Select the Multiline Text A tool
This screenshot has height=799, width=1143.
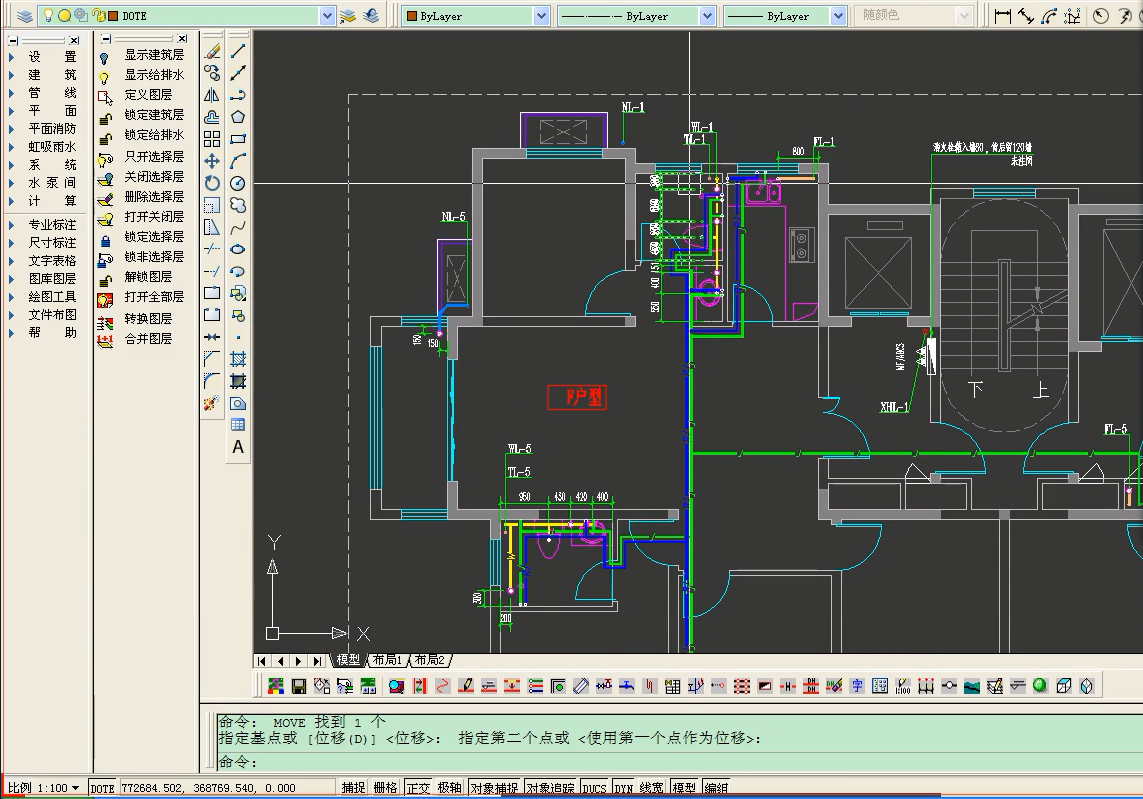coord(238,447)
